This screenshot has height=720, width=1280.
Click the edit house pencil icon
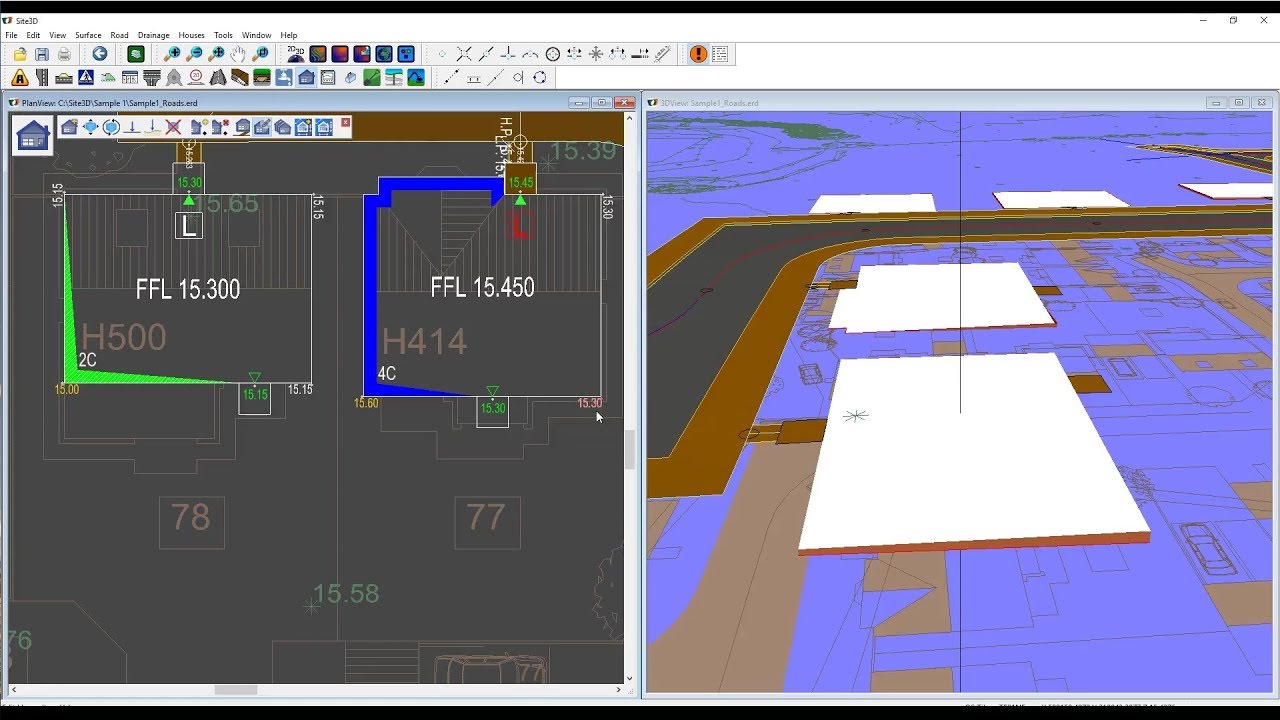262,127
